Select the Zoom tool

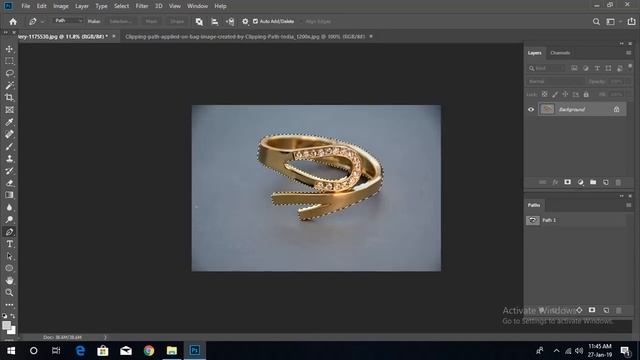(x=9, y=293)
